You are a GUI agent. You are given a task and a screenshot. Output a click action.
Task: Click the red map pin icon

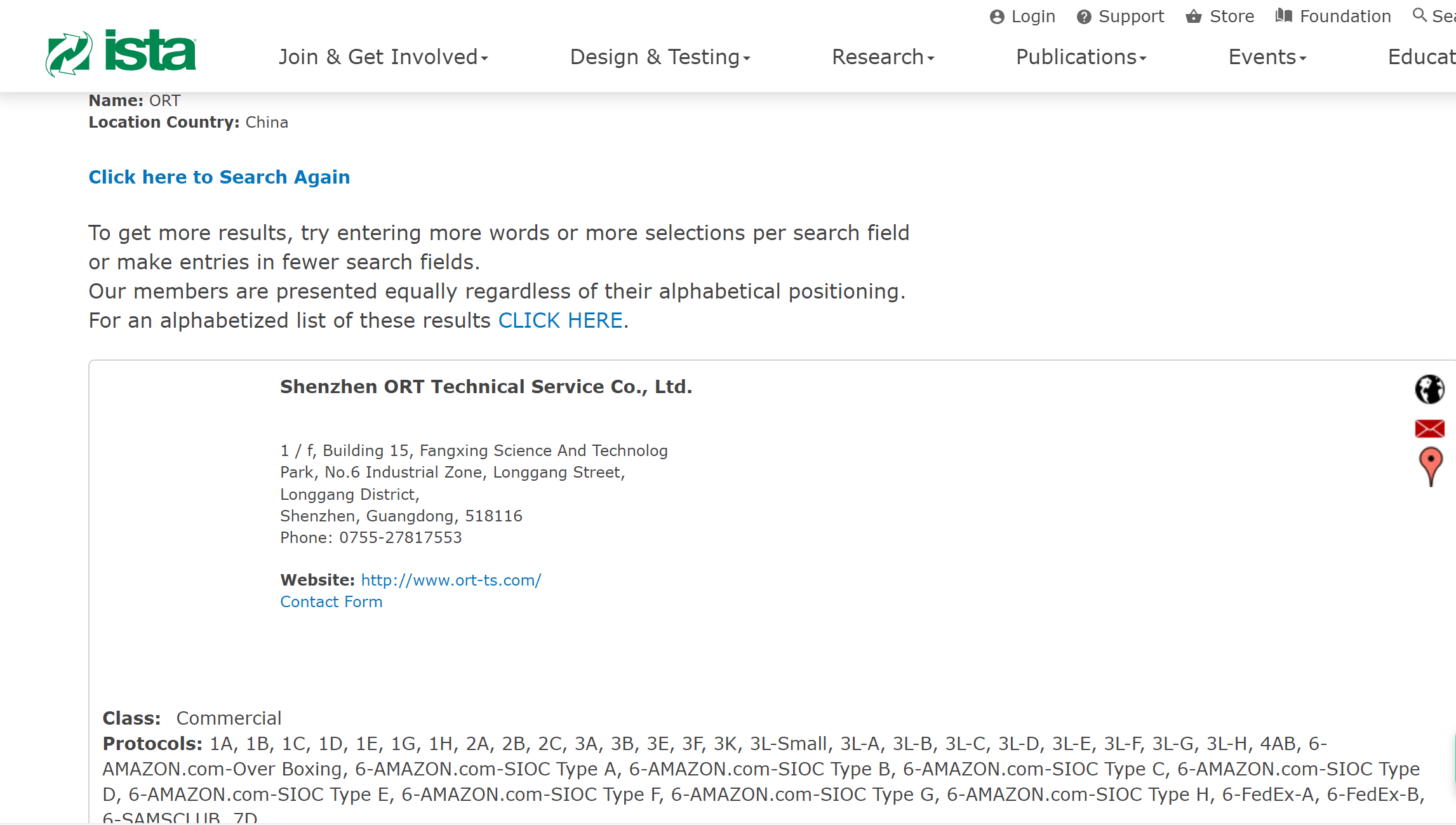click(1430, 467)
